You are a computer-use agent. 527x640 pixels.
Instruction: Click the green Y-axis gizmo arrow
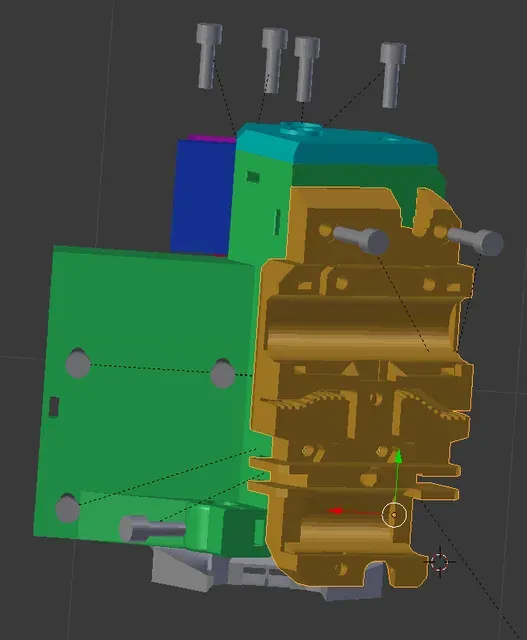(398, 457)
